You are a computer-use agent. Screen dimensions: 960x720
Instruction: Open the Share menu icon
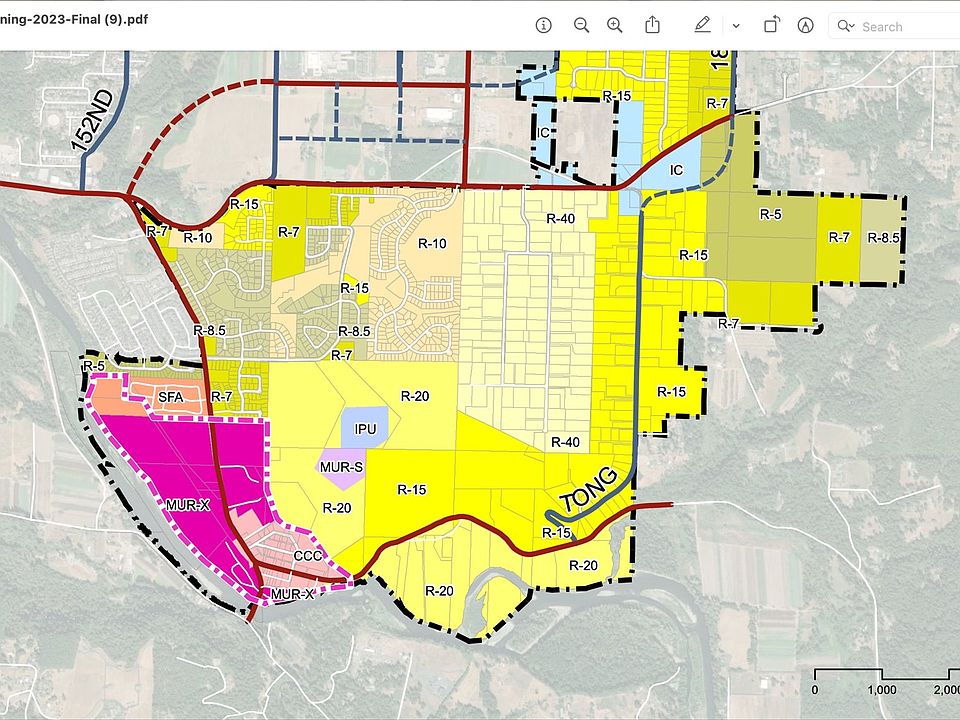pyautogui.click(x=652, y=25)
